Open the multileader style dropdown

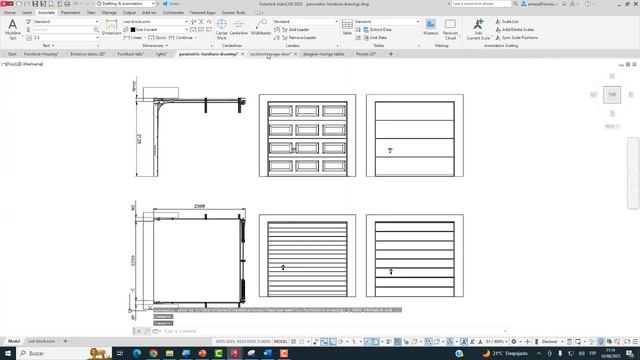[x=305, y=21]
